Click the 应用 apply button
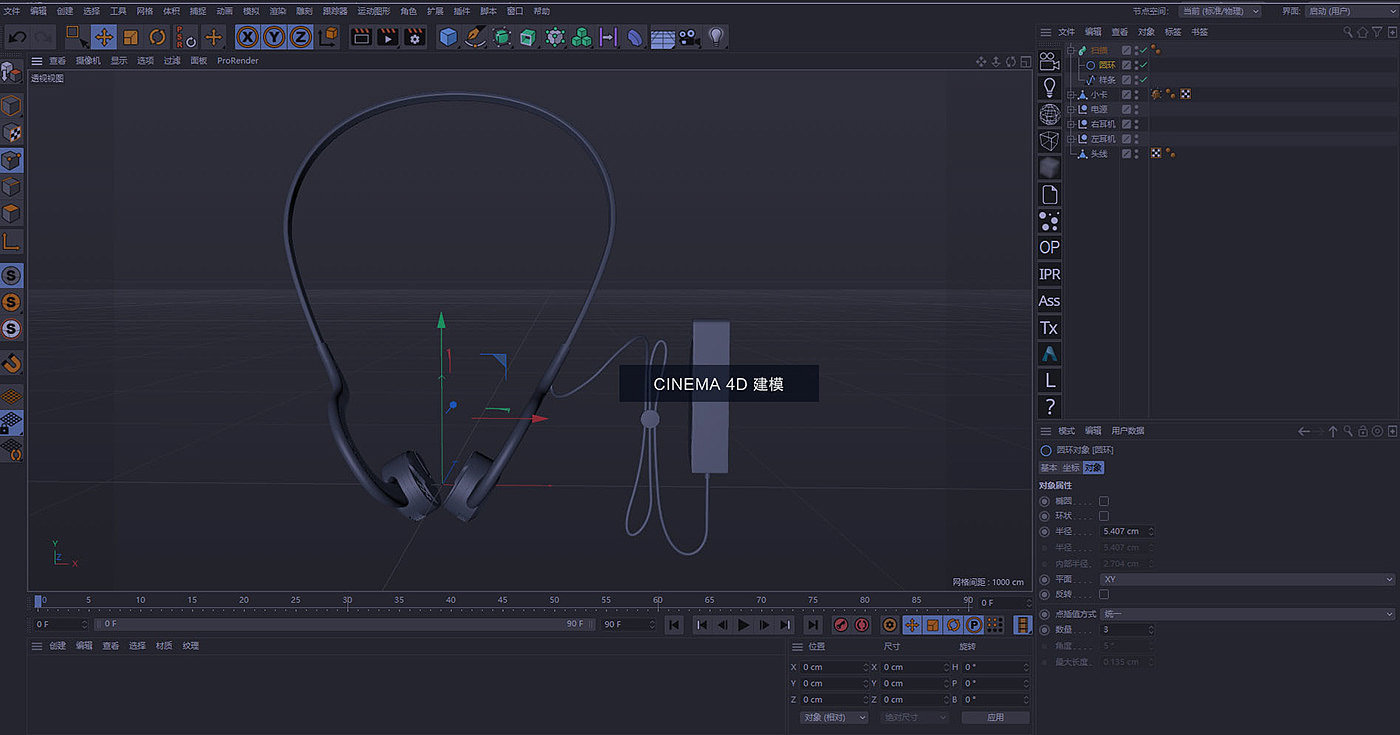Screen dimensions: 1400x735 pos(995,717)
